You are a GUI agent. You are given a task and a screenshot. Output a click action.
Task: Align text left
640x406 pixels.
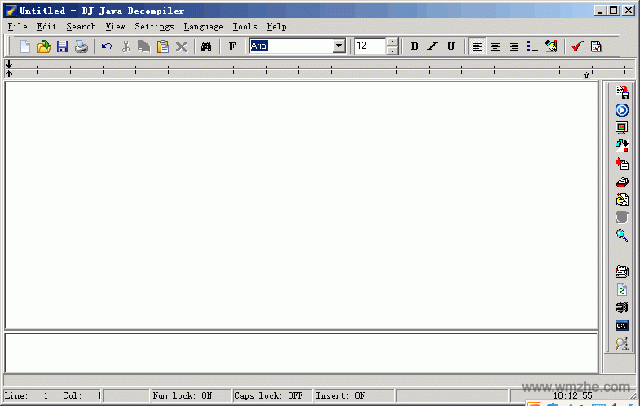tap(477, 47)
